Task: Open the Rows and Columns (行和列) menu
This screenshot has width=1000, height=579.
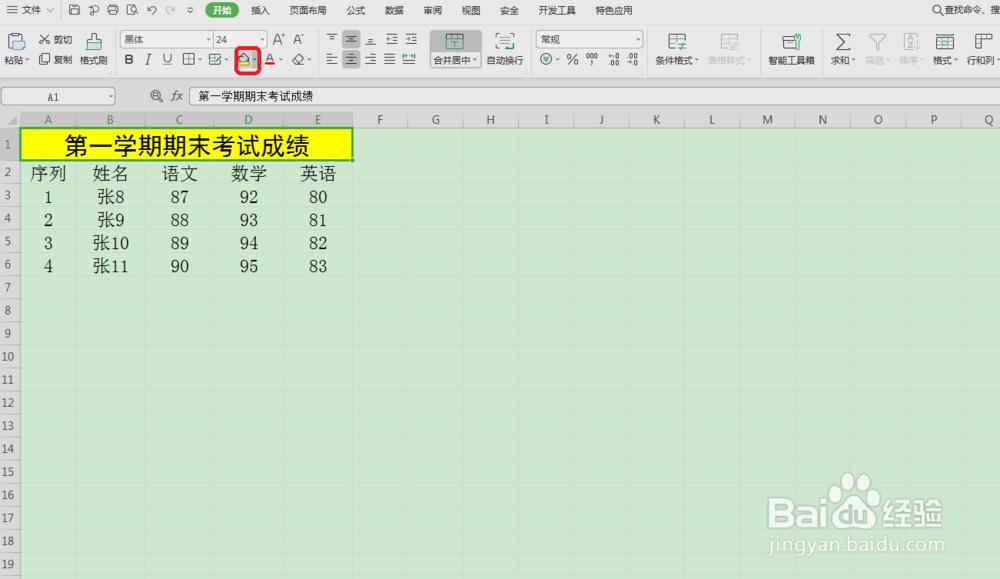Action: (982, 48)
